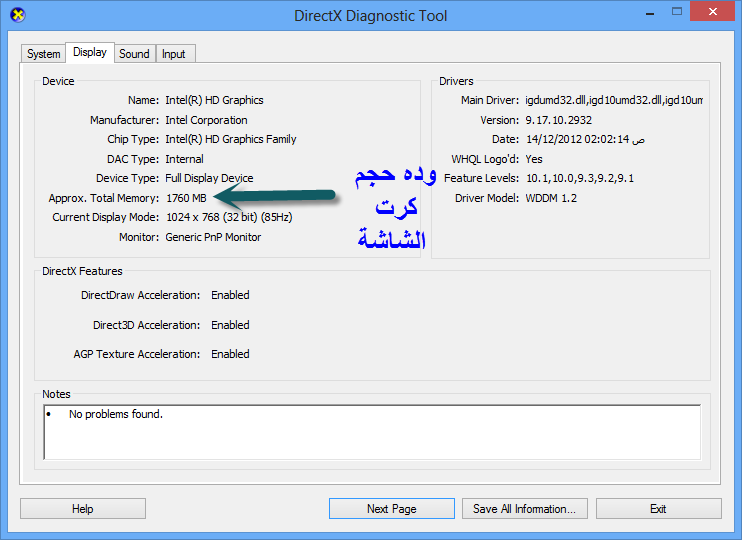The height and width of the screenshot is (540, 742).
Task: Click the '1760 MB' memory value
Action: tap(186, 198)
